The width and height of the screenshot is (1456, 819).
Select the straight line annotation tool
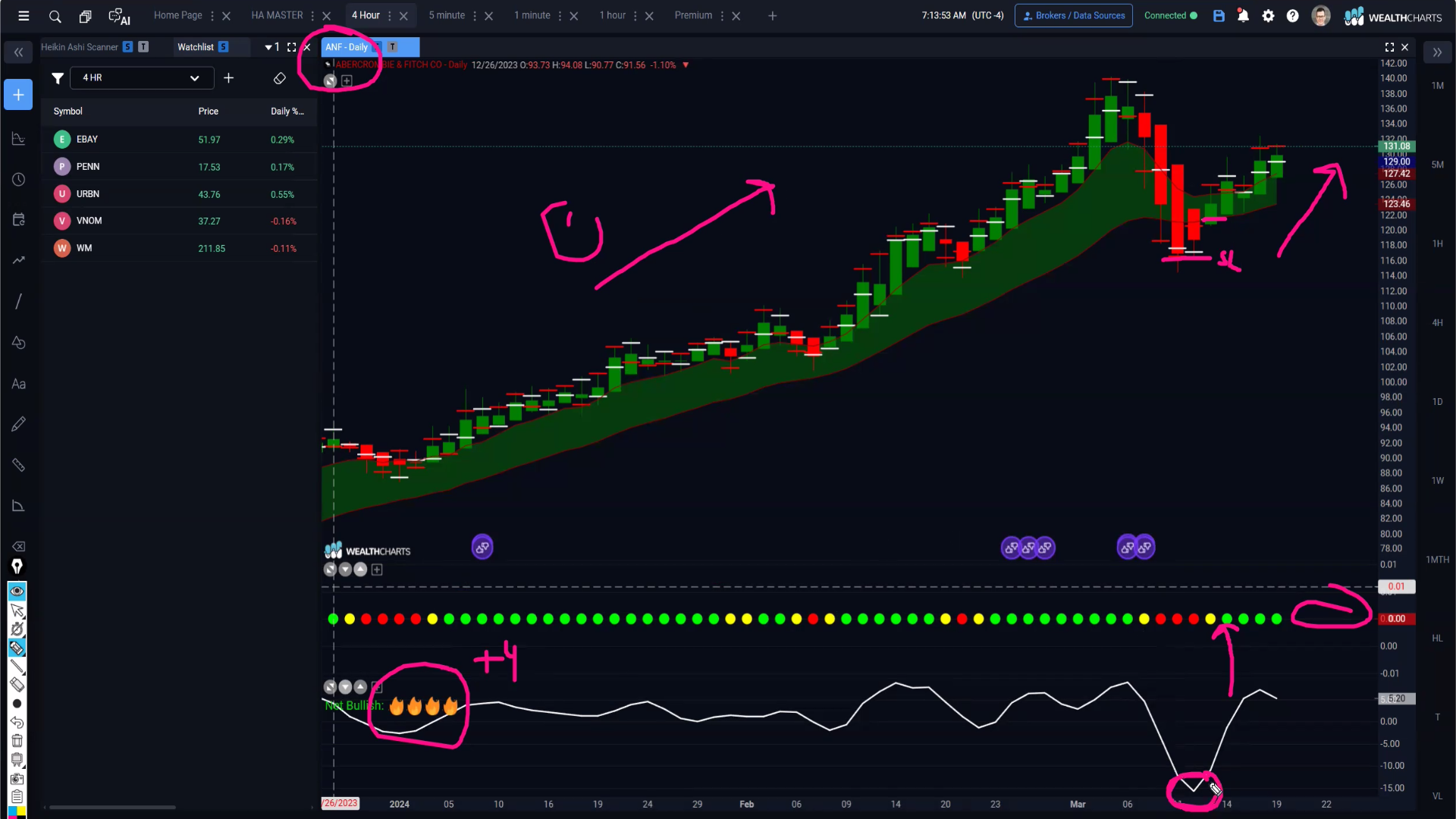[17, 667]
